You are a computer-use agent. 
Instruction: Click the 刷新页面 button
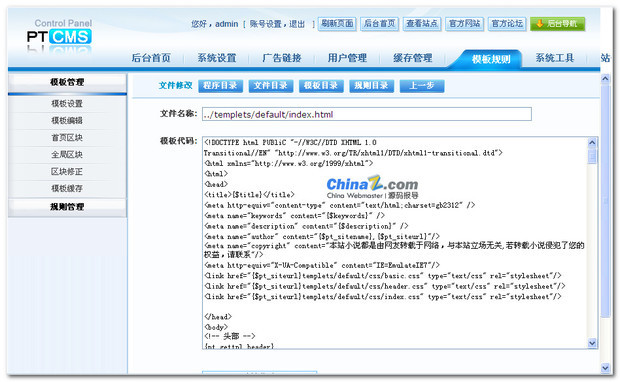click(337, 24)
